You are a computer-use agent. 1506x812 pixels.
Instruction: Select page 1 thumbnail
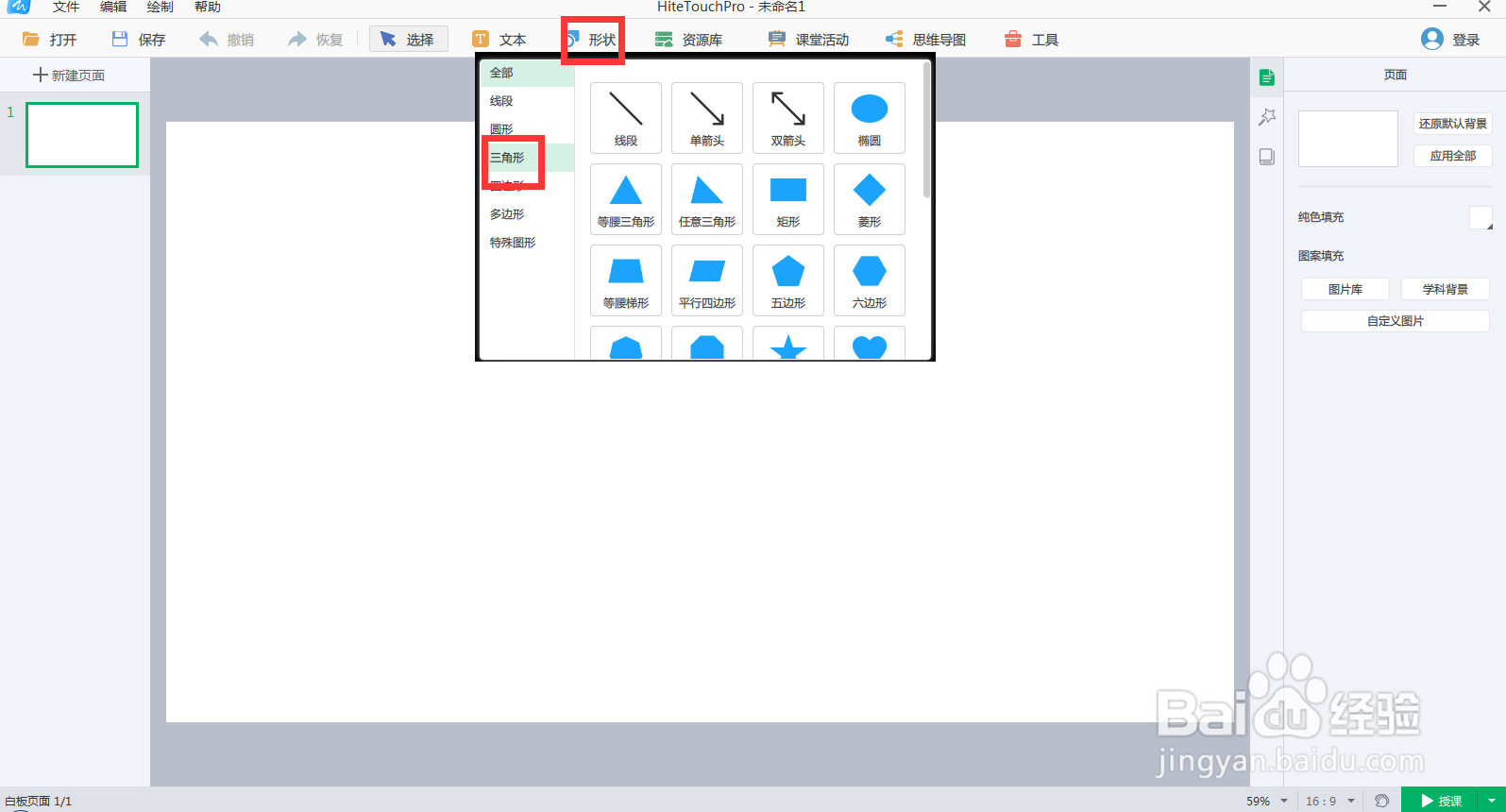coord(82,135)
